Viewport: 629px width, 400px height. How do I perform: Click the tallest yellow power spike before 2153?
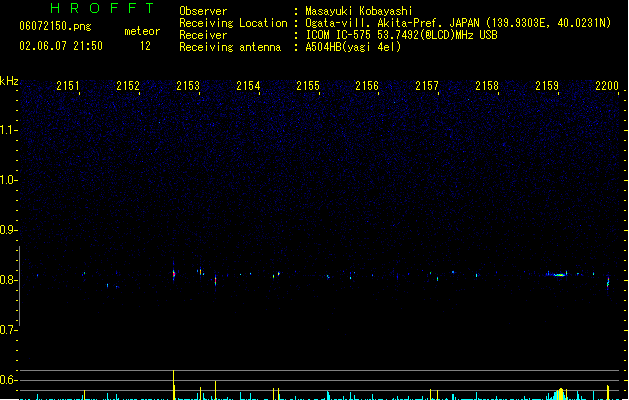click(x=173, y=385)
